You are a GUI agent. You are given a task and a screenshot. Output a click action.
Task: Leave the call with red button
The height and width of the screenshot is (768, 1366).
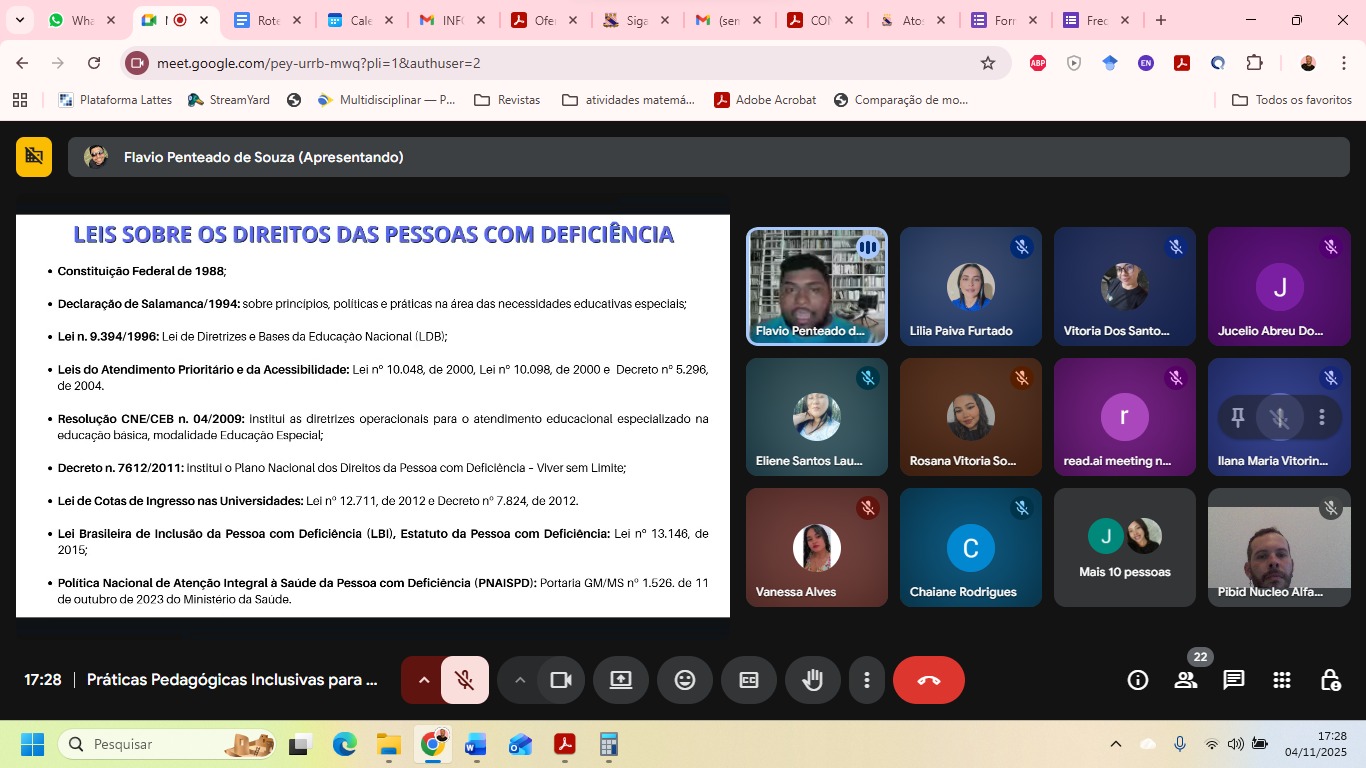click(928, 680)
